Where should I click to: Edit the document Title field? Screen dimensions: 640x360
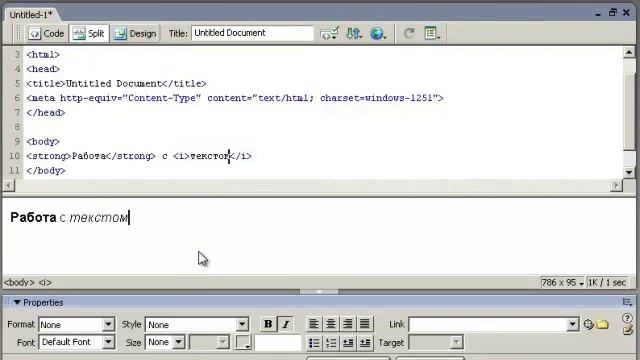coord(252,33)
